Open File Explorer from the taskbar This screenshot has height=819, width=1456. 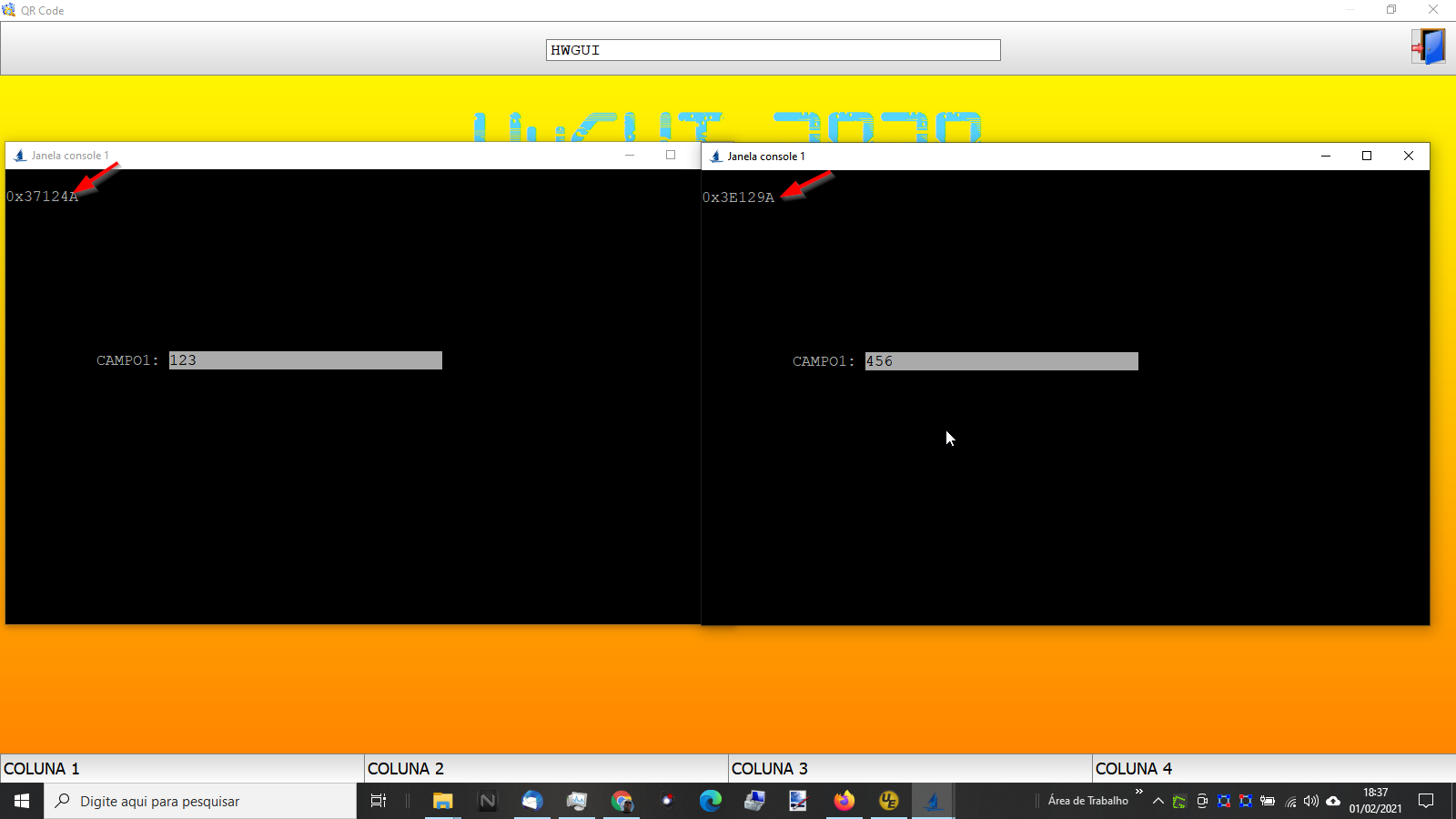coord(443,801)
